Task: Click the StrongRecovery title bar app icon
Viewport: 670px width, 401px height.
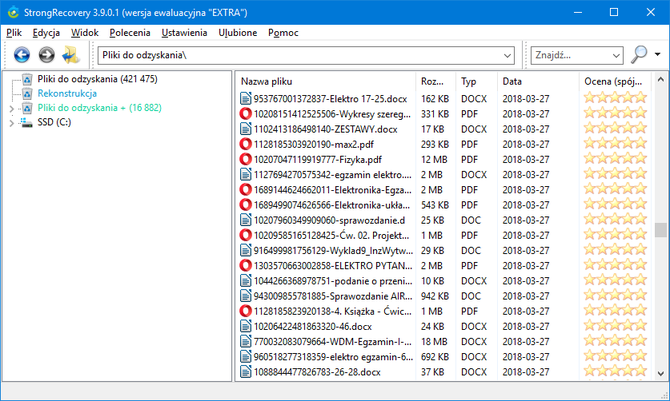Action: [13, 12]
